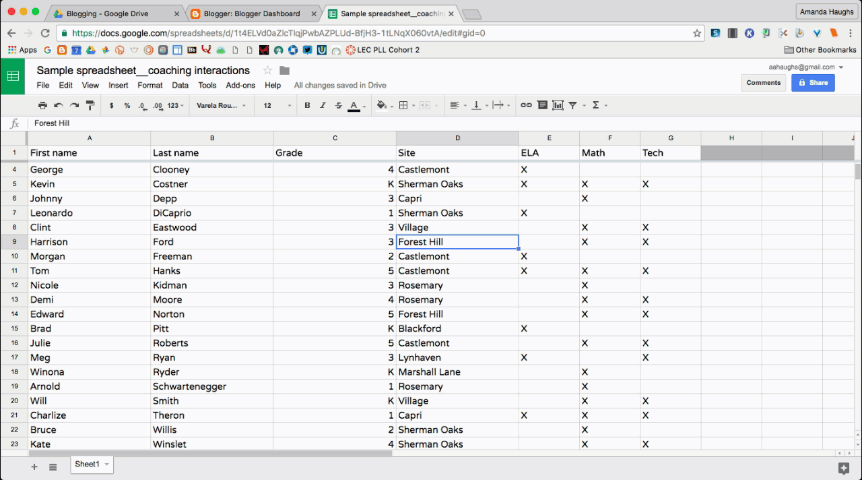Viewport: 862px width, 480px height.
Task: Redo the last action
Action: pyautogui.click(x=74, y=105)
